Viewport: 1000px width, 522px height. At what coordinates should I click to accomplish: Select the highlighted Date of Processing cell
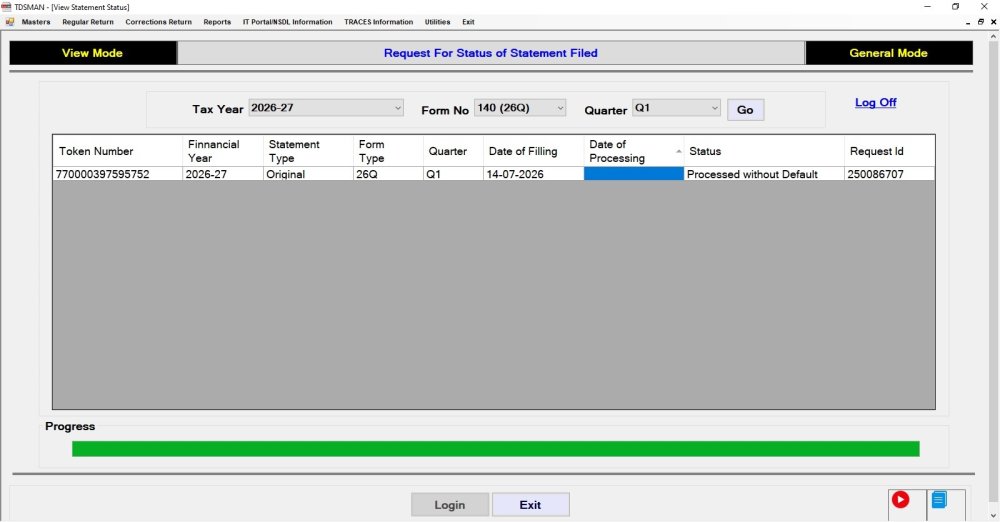coord(633,174)
